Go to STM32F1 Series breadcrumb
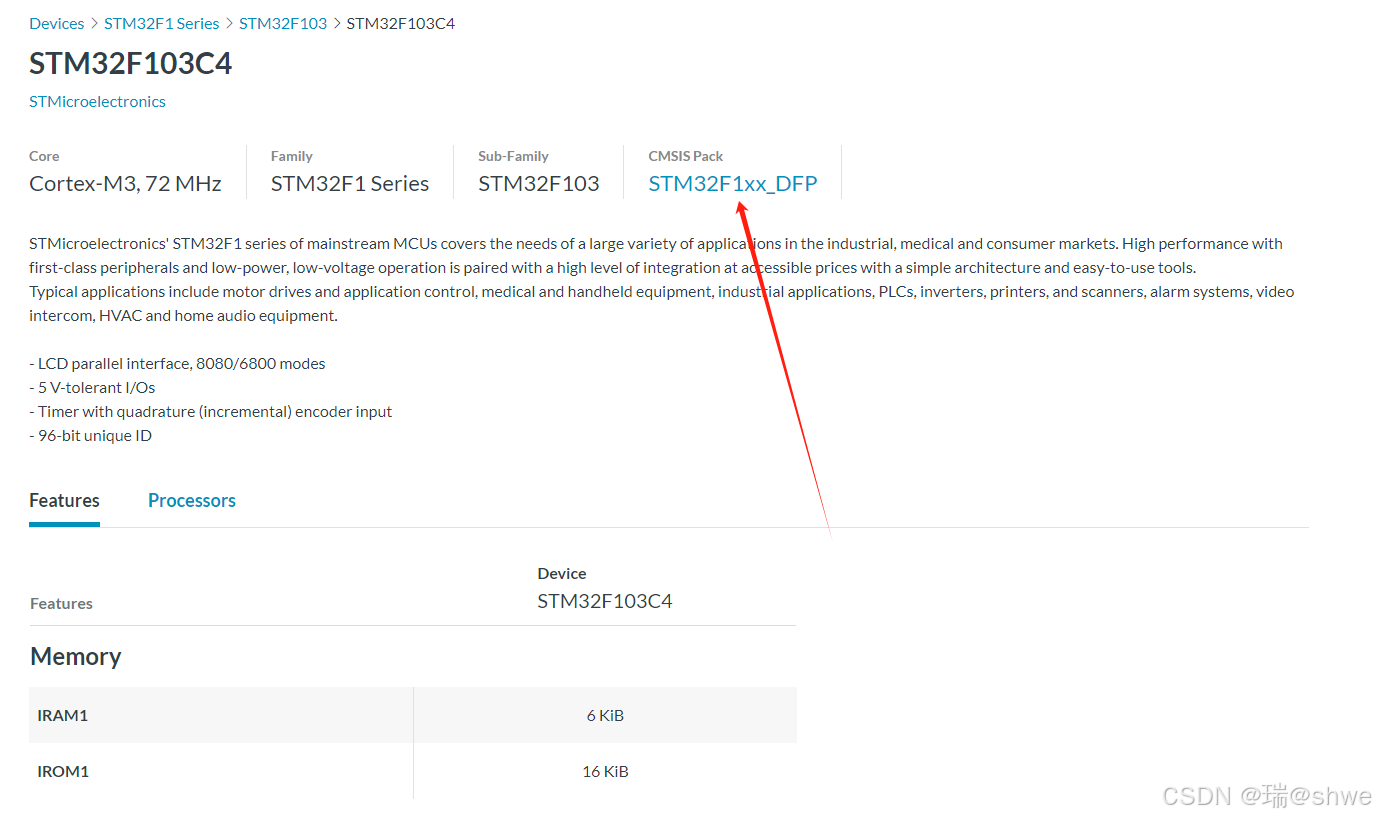This screenshot has height=819, width=1376. click(161, 23)
